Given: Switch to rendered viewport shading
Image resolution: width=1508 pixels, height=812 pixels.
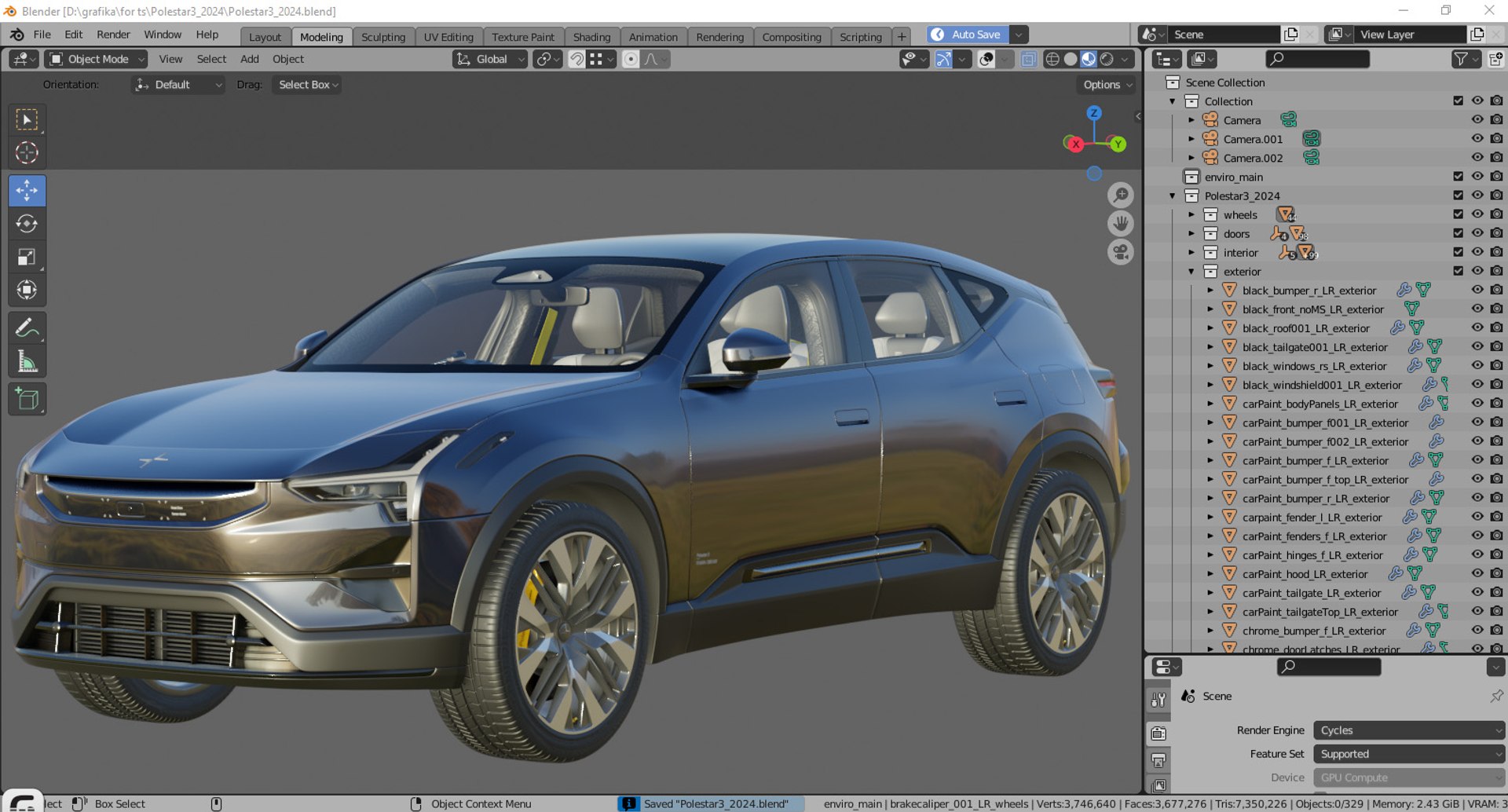Looking at the screenshot, I should pyautogui.click(x=1107, y=59).
